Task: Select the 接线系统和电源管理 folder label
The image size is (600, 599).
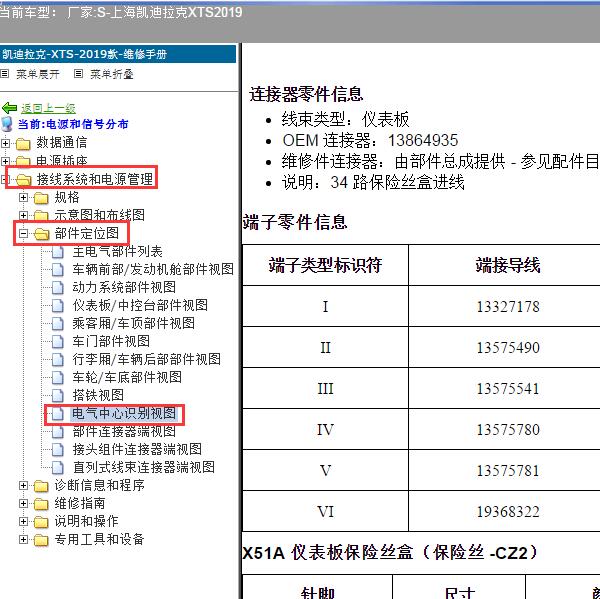Action: point(95,179)
